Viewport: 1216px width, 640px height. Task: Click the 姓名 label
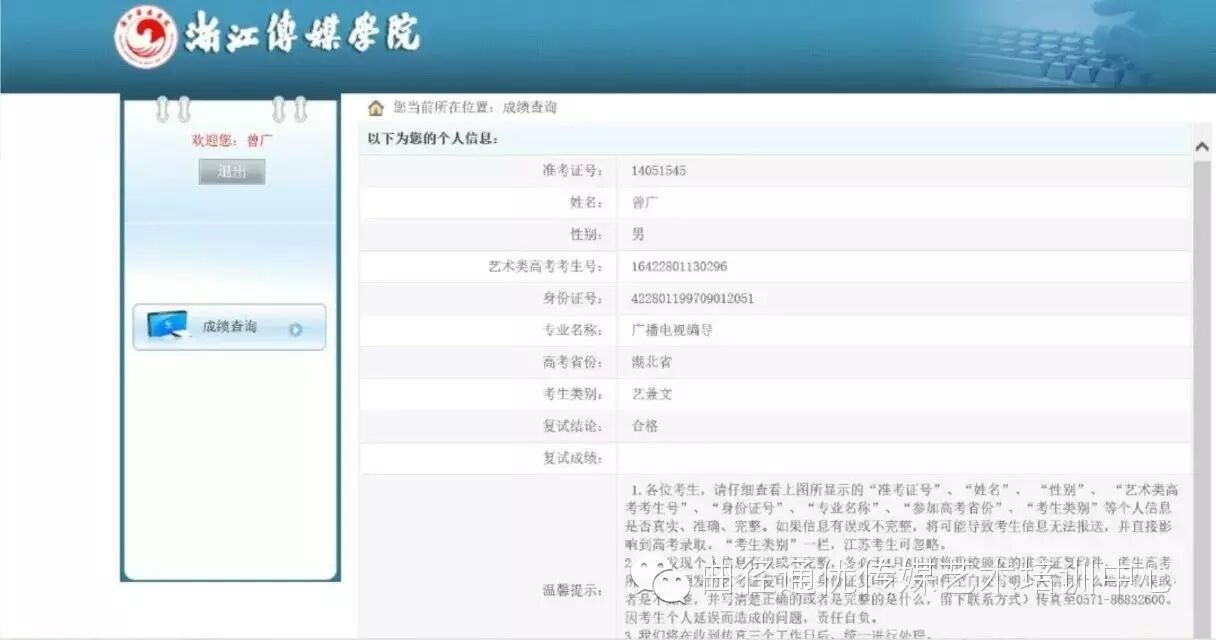coord(587,203)
